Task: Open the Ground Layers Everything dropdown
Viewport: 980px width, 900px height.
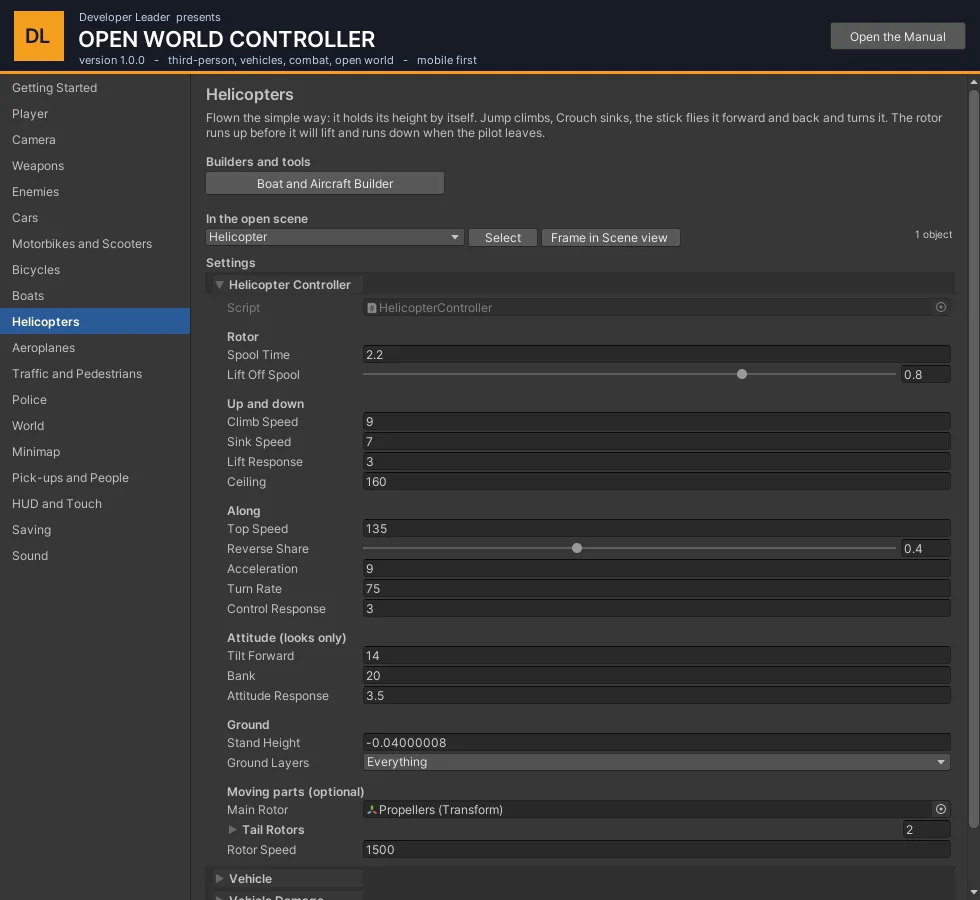Action: coord(656,762)
